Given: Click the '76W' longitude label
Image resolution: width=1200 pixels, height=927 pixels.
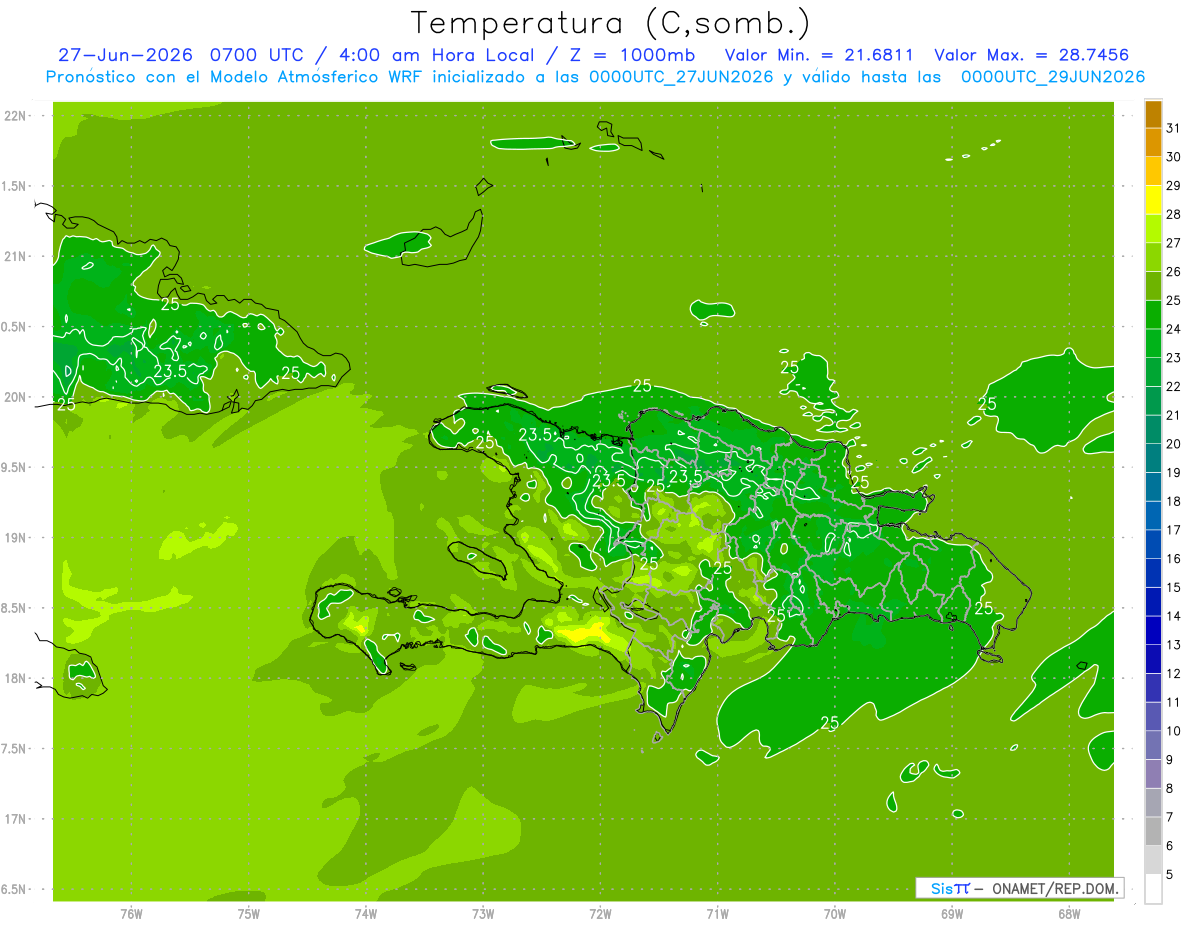Looking at the screenshot, I should pos(131,914).
